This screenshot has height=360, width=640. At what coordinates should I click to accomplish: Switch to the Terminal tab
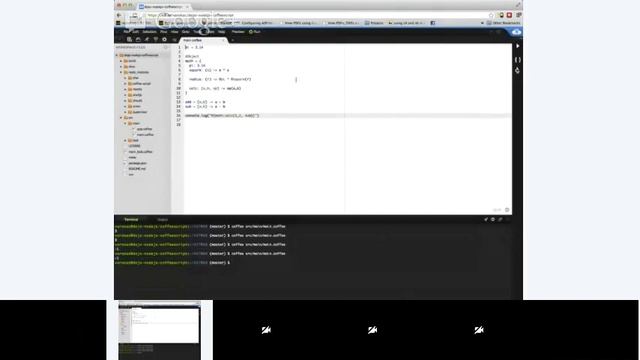[131, 220]
